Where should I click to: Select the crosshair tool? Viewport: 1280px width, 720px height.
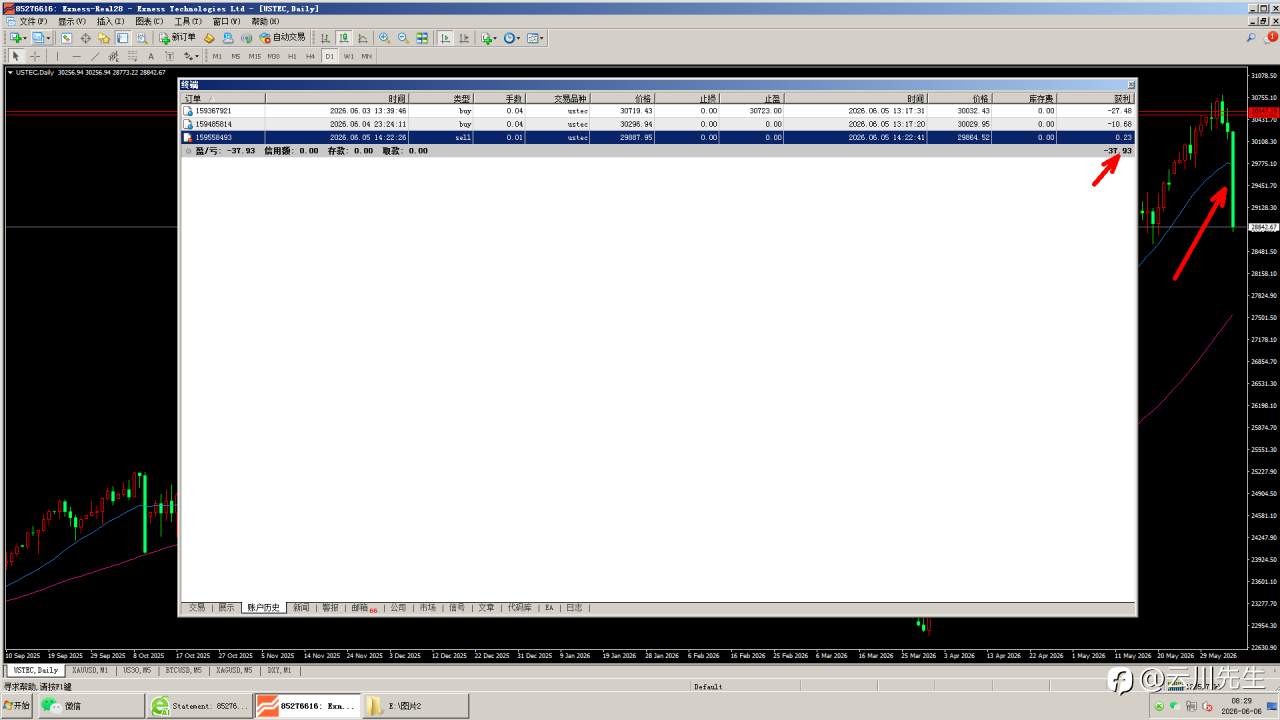point(35,56)
